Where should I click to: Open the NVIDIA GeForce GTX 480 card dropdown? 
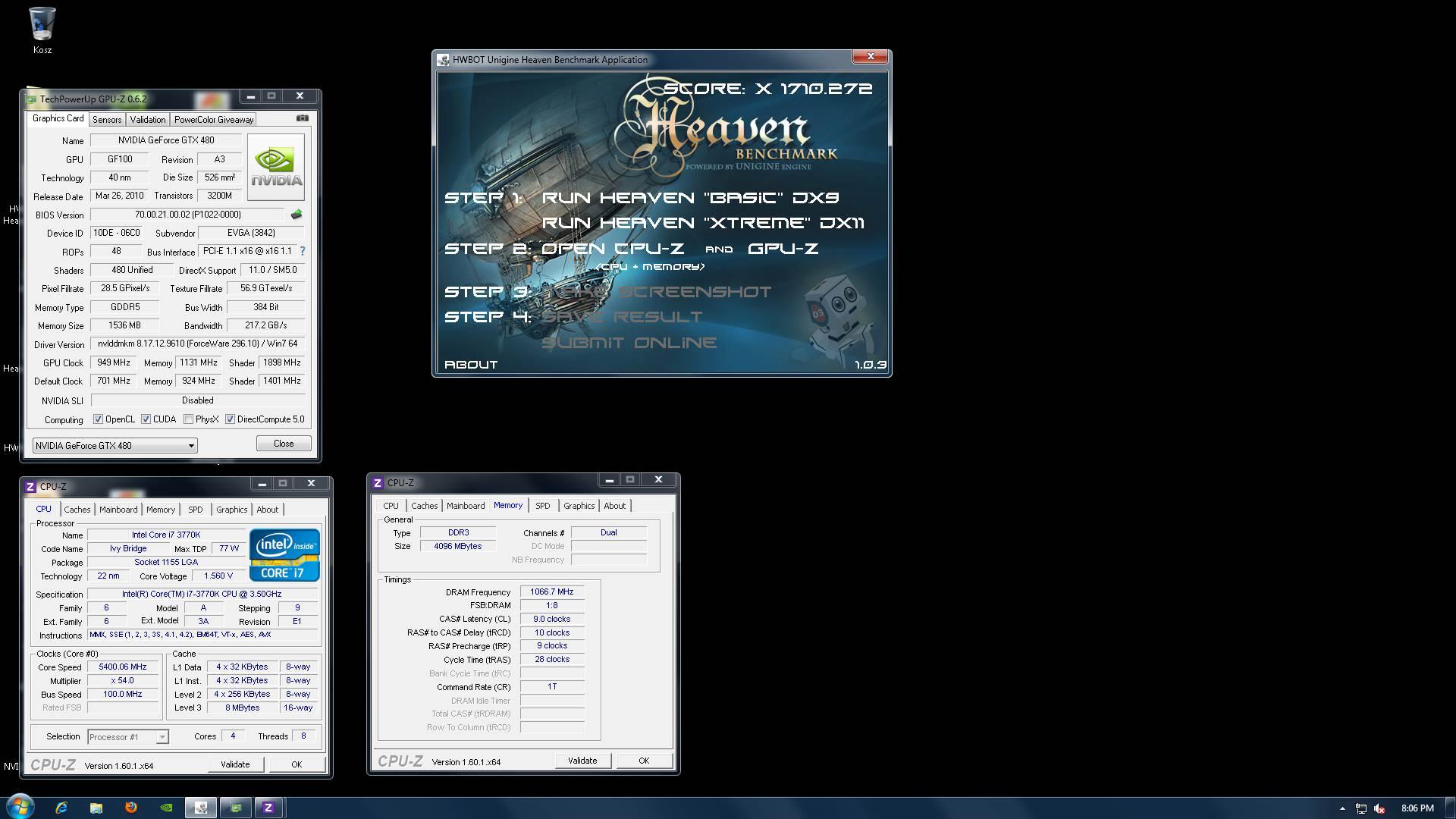[115, 445]
